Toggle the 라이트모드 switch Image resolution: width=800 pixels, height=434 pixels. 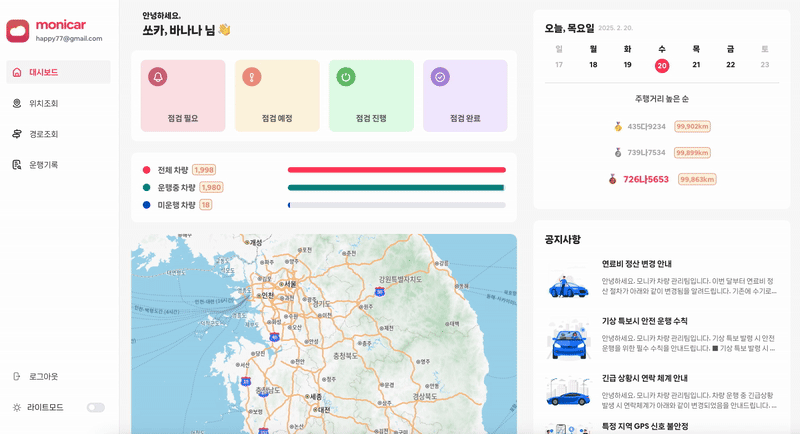95,407
